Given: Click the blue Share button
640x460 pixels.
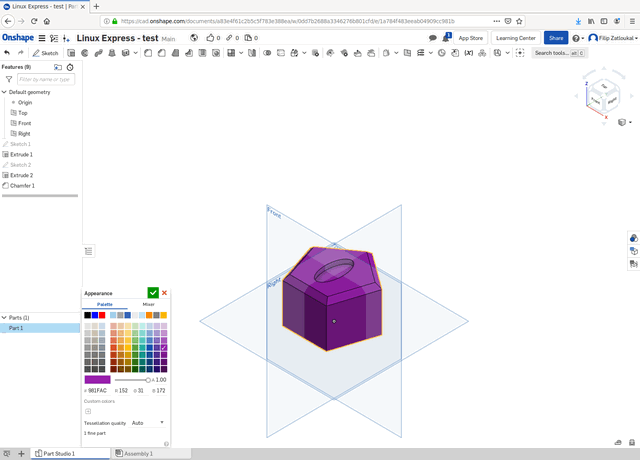Looking at the screenshot, I should [556, 38].
